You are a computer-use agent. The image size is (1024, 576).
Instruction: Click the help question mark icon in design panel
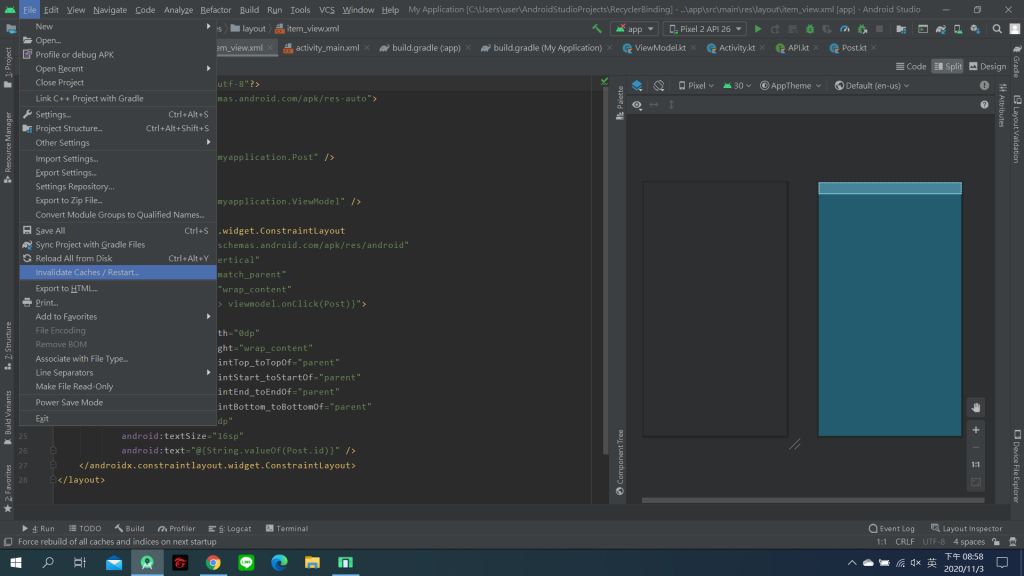[984, 104]
